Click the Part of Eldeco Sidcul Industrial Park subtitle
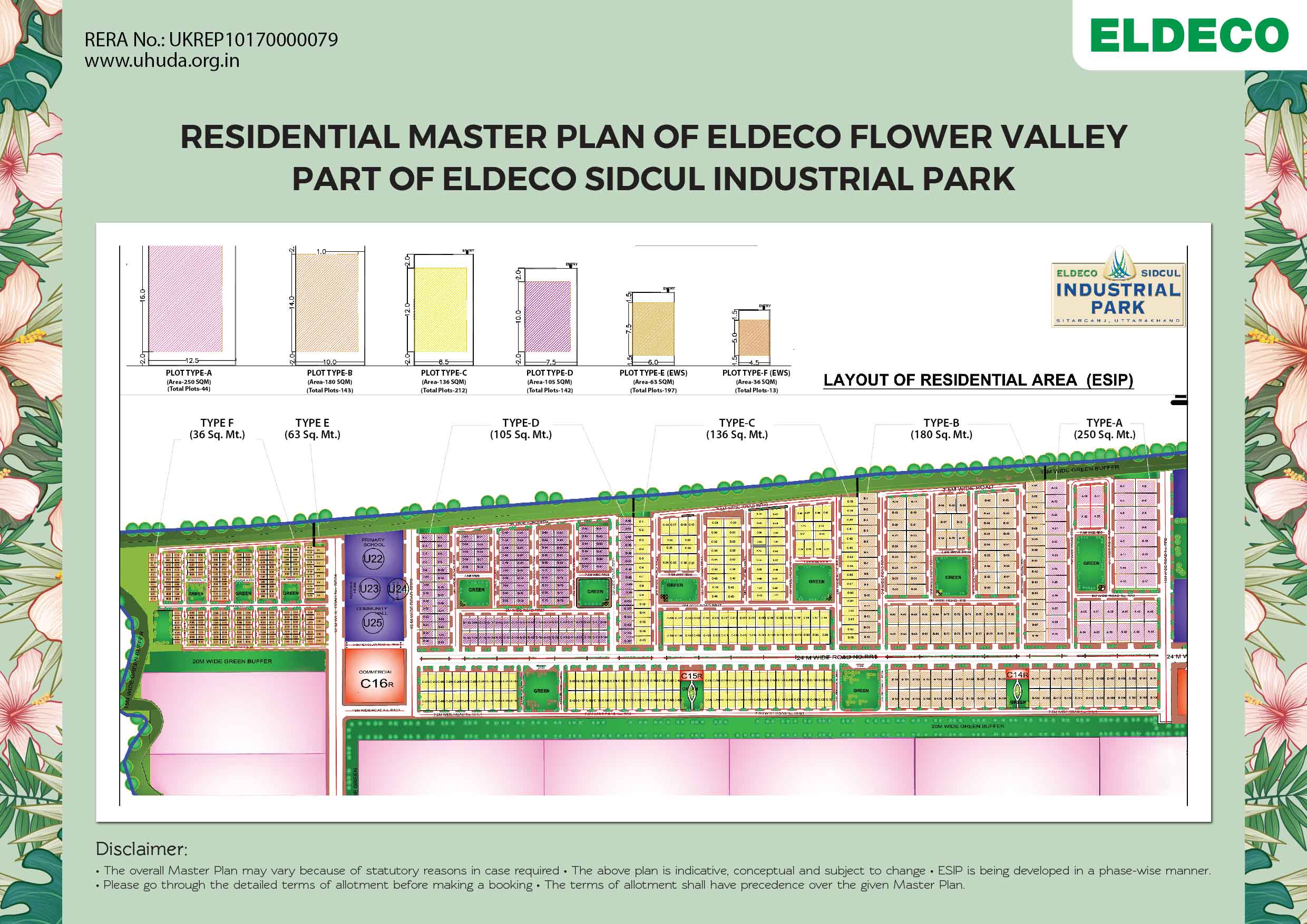The image size is (1307, 924). coord(653,179)
